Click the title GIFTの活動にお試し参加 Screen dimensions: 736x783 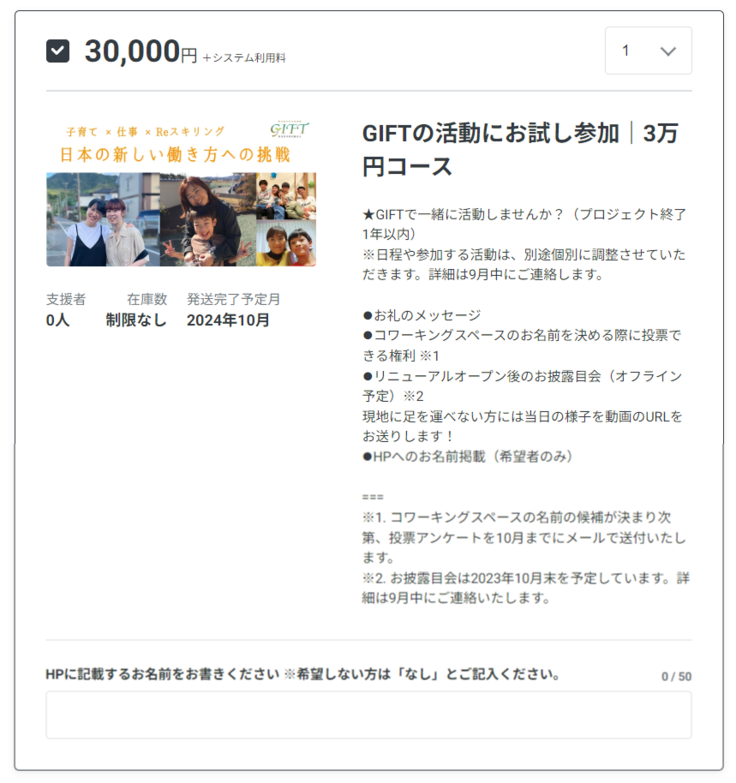490,134
